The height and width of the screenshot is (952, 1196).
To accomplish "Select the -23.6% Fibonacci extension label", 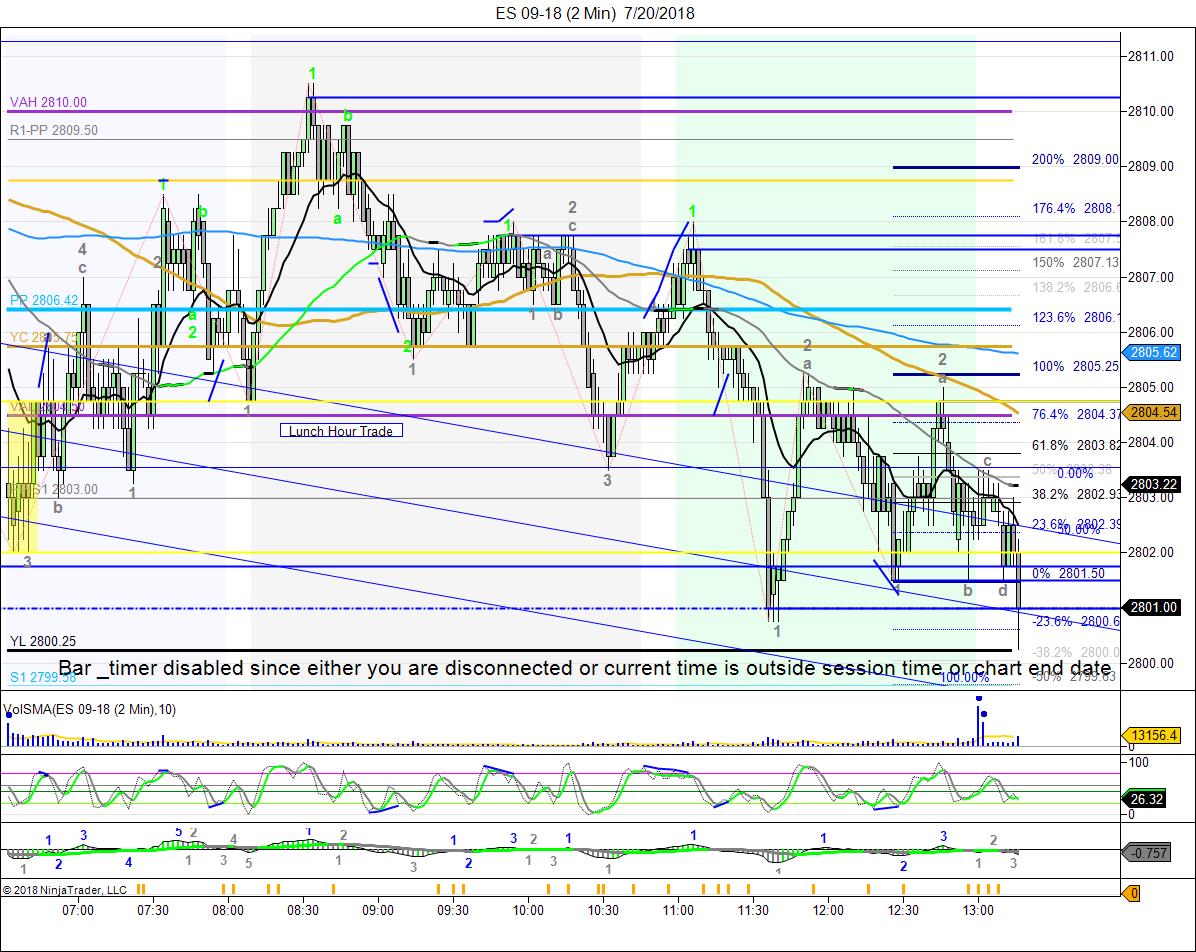I will click(x=1075, y=622).
